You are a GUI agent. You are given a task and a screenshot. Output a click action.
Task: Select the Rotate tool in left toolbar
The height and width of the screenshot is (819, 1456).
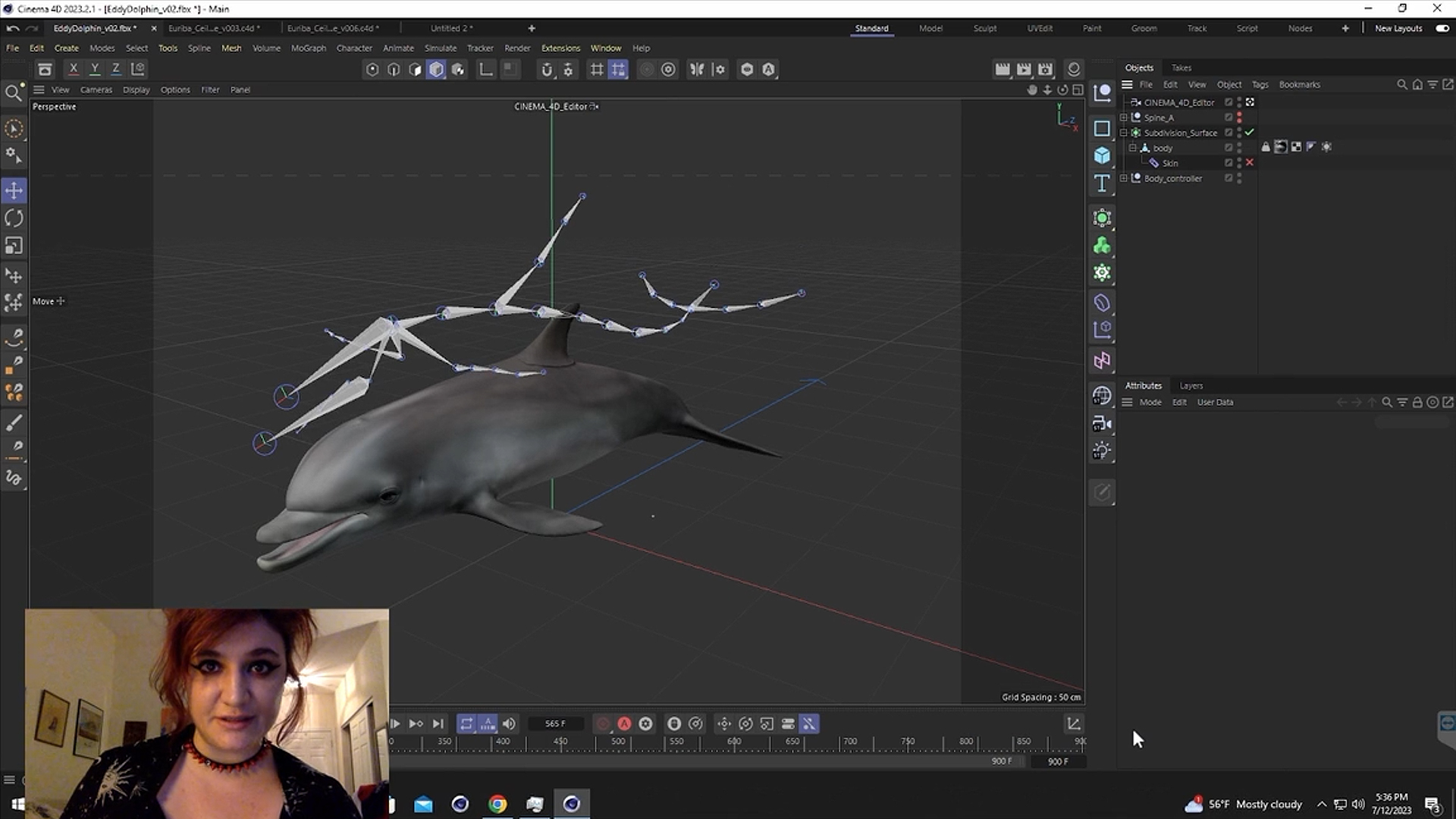tap(14, 218)
